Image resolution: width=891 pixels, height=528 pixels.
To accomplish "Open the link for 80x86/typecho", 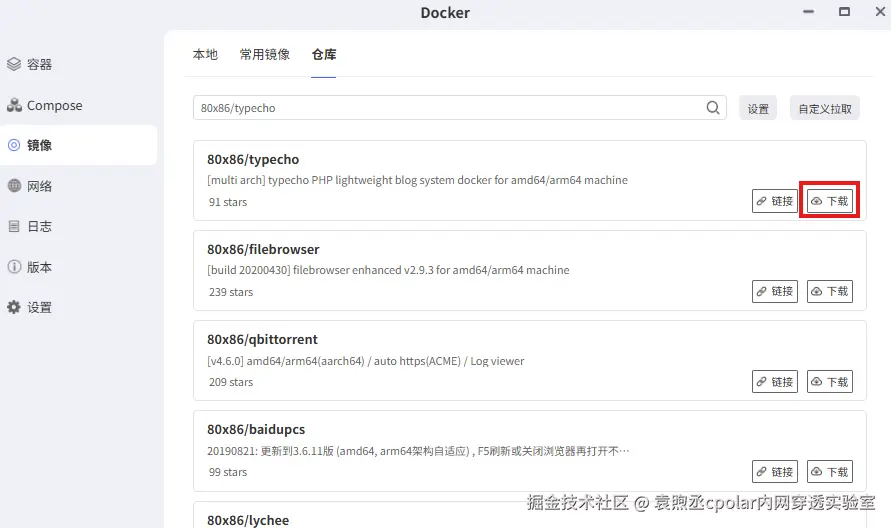I will coord(775,201).
